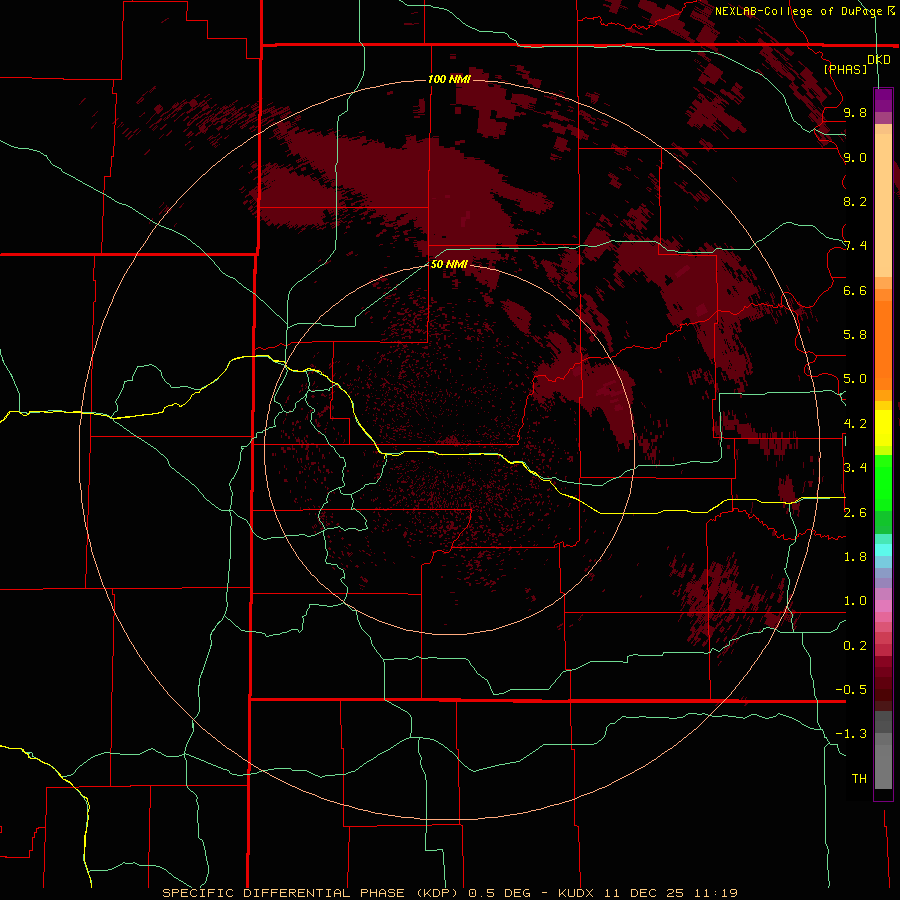Click the "0.5 DEG" elevation text
The image size is (900, 900).
click(x=499, y=893)
